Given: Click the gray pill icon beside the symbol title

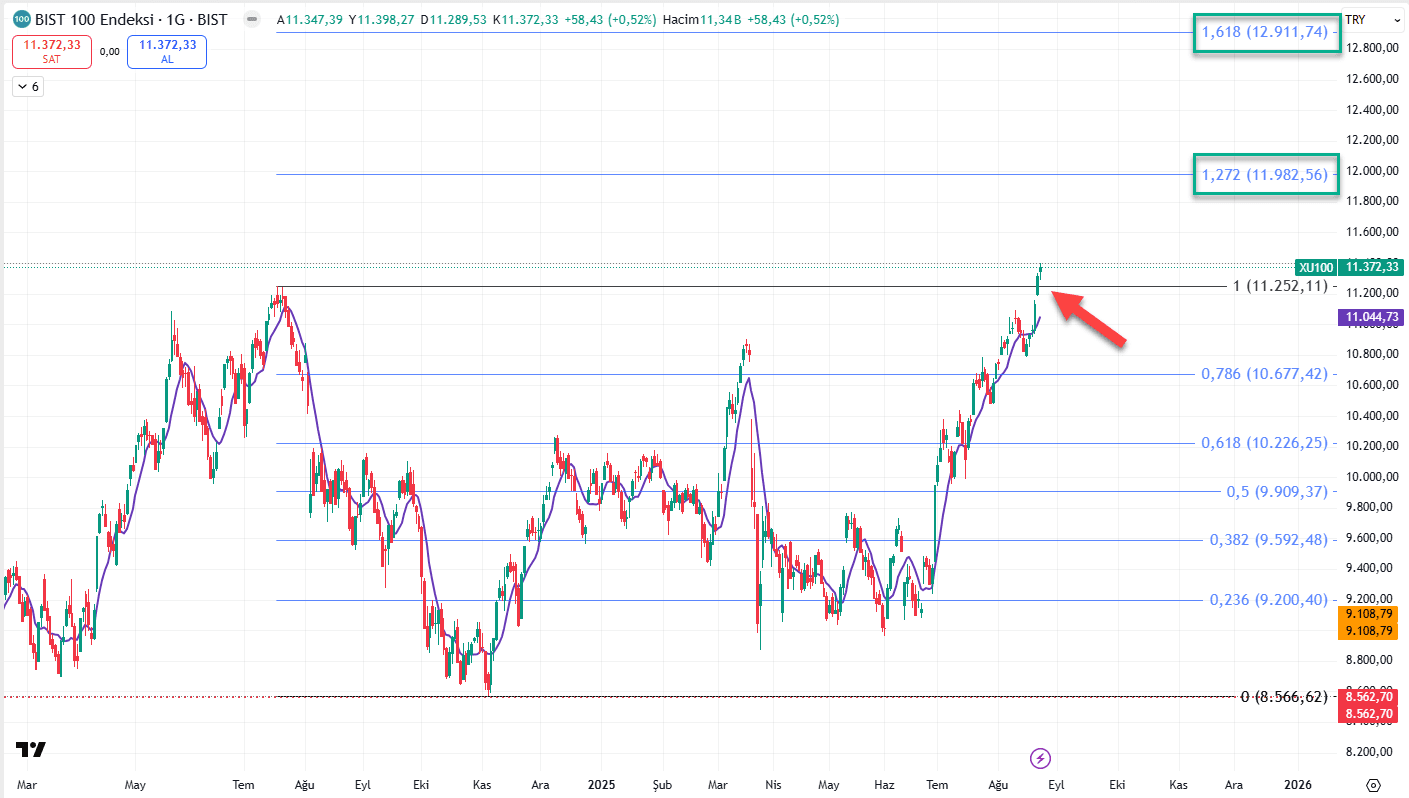Looking at the screenshot, I should click(251, 20).
